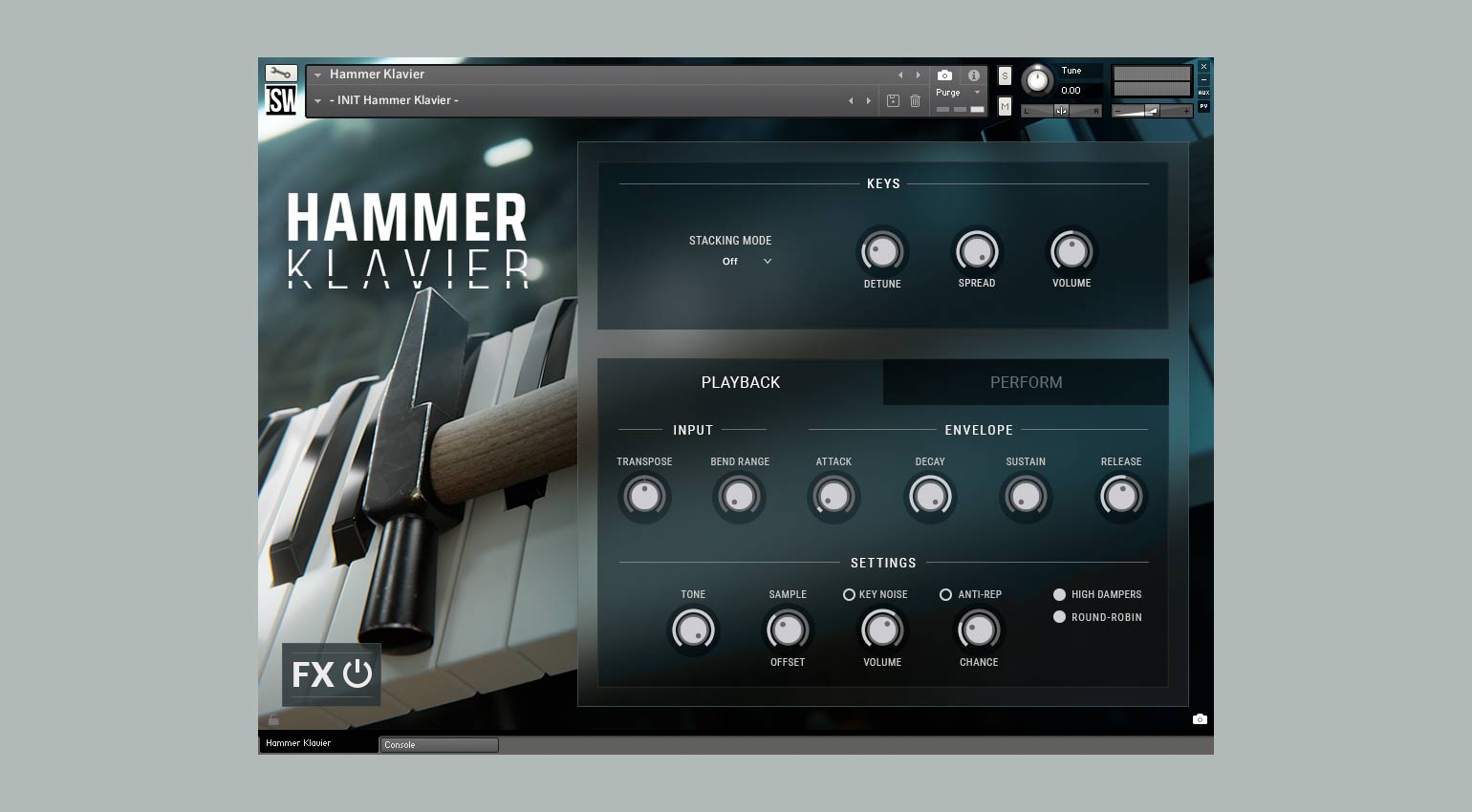Save snapshot floppy disk icon

(x=893, y=100)
